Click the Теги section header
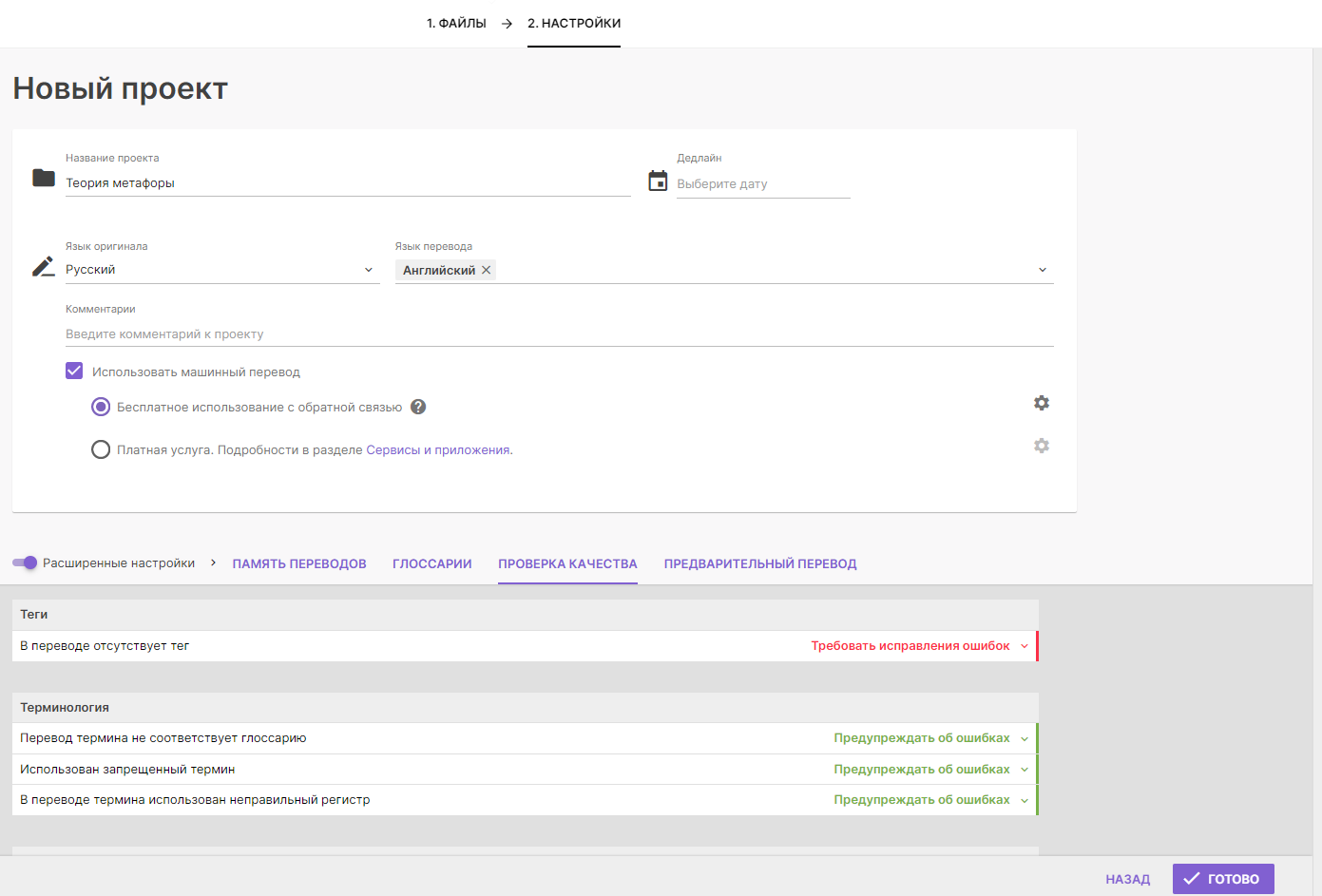1322x896 pixels. coord(526,615)
